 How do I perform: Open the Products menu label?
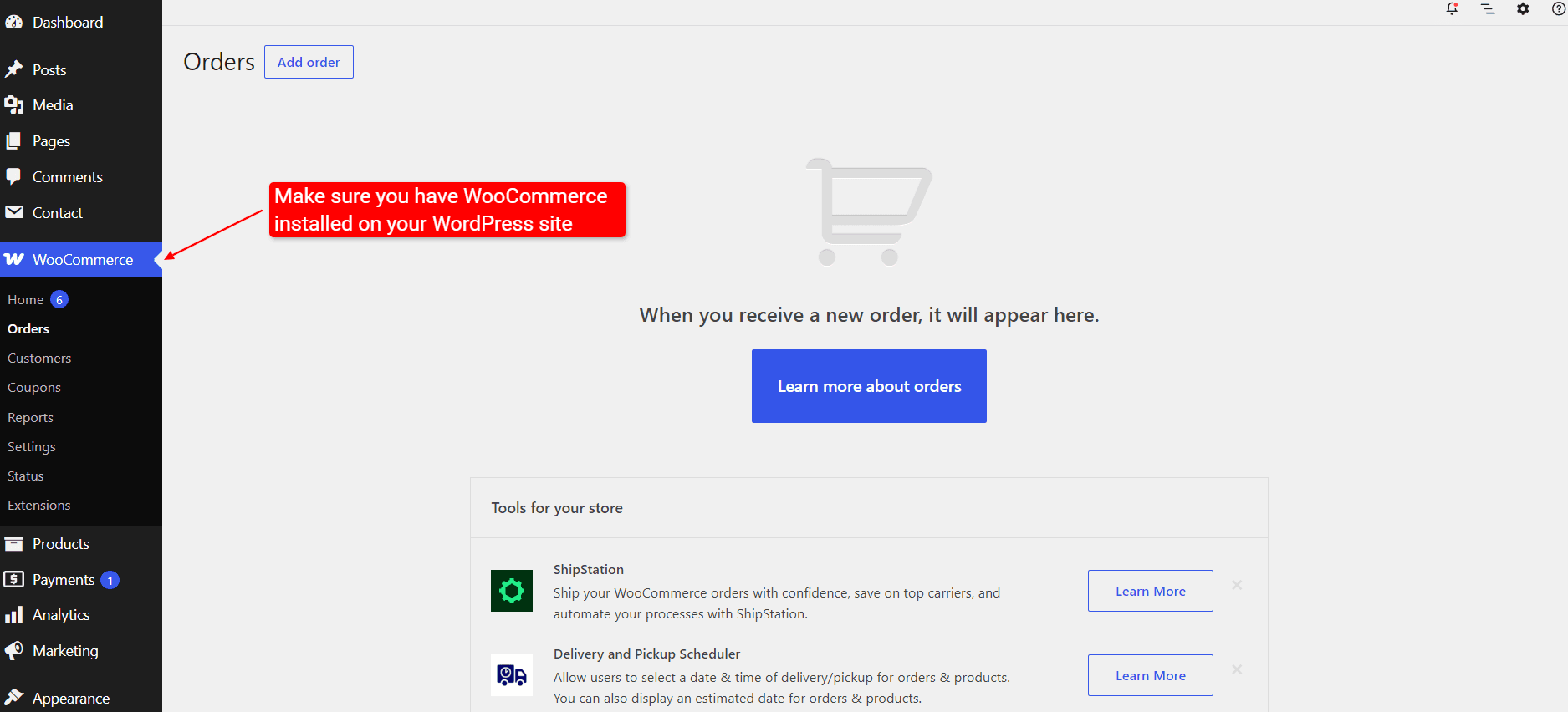(61, 544)
